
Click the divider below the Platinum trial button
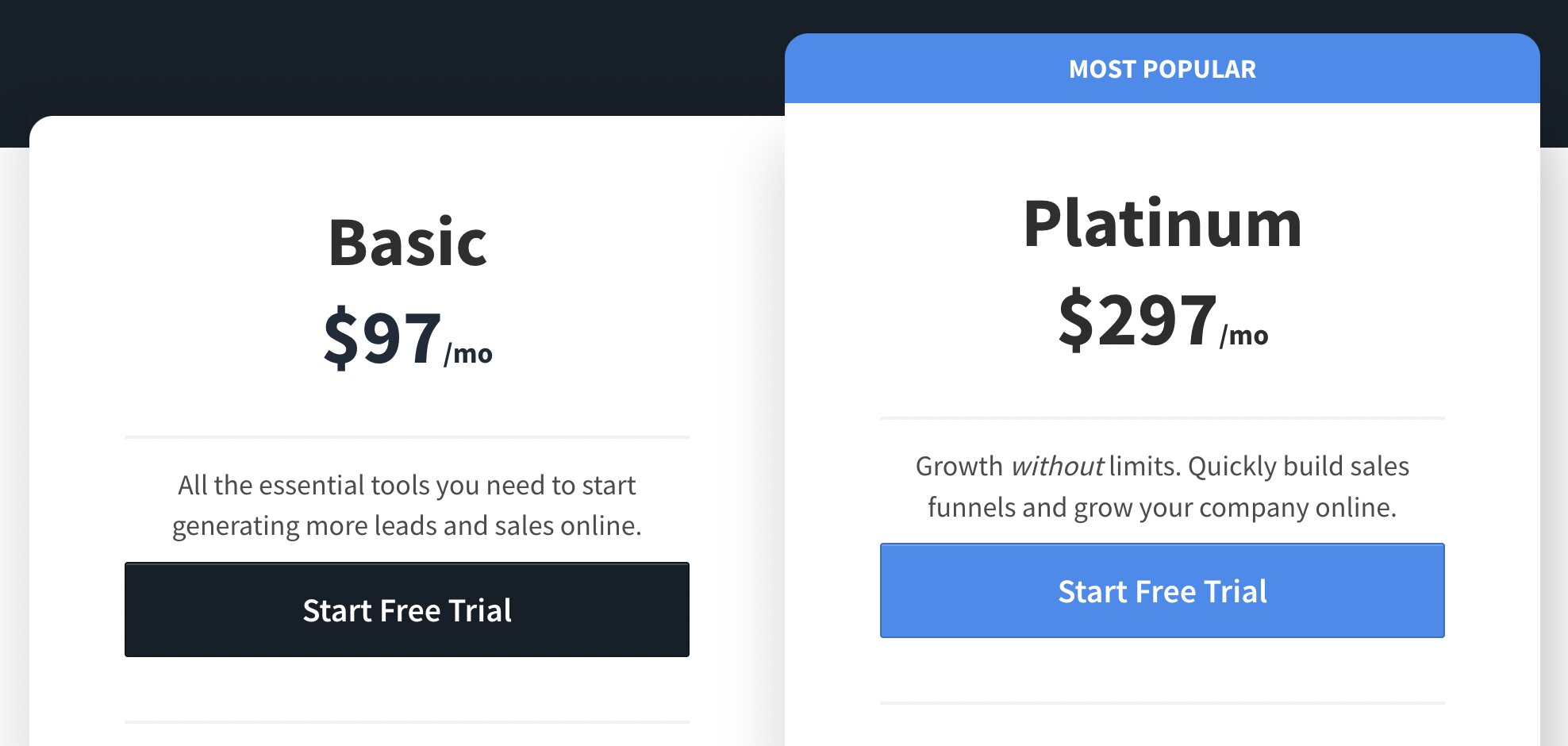[1162, 702]
